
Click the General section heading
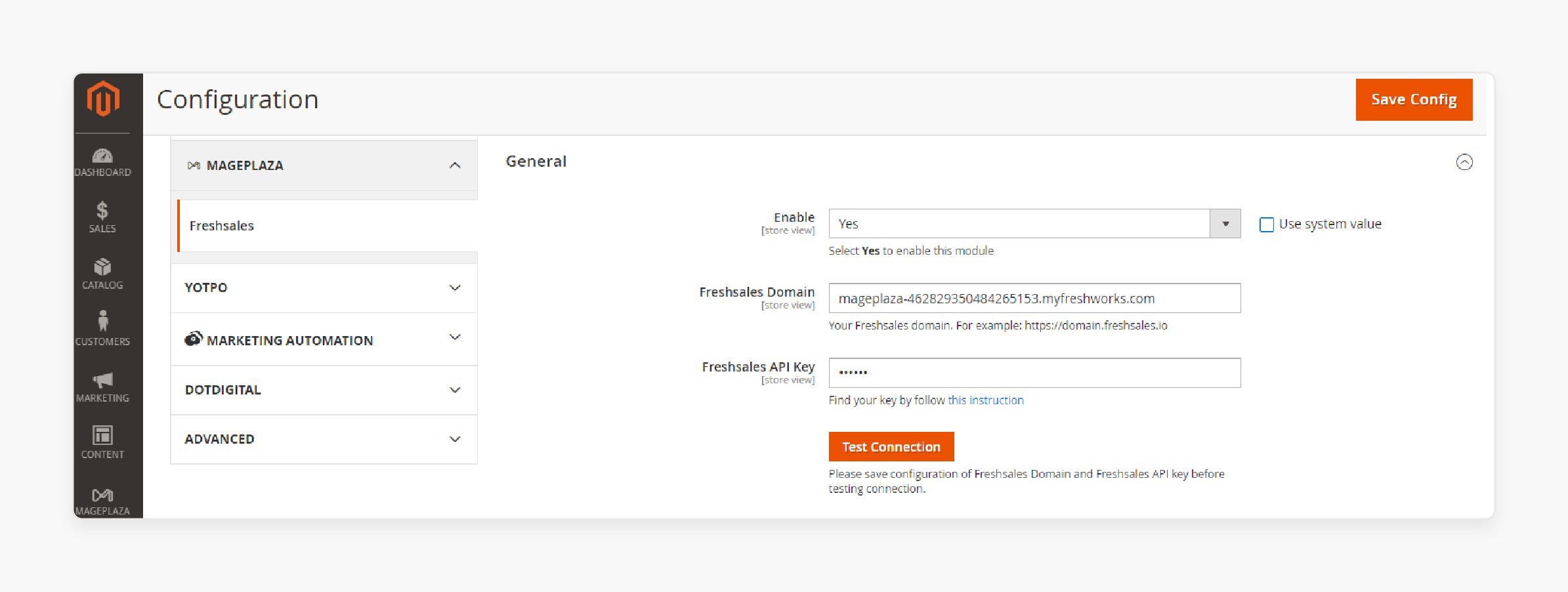point(536,161)
